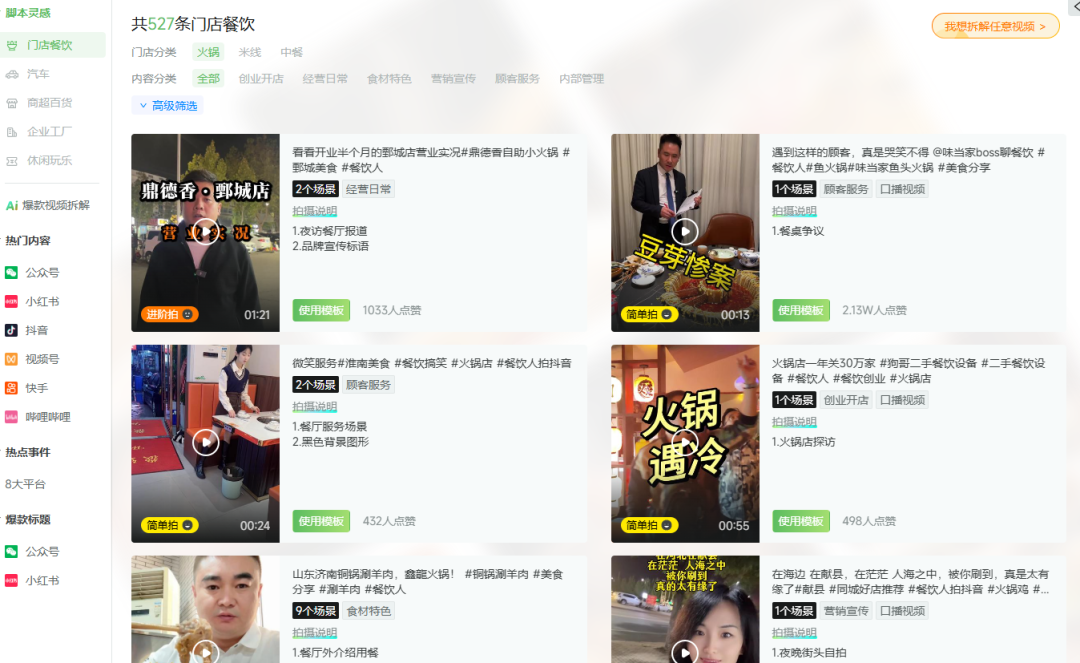
Task: Select the 顾客服务 content category
Action: point(517,78)
